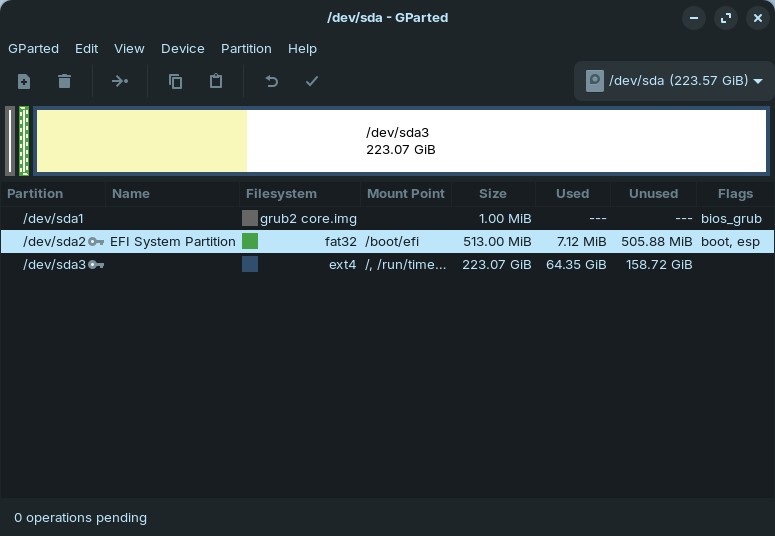Click the Delete partition trash icon
This screenshot has height=536, width=775.
pos(64,81)
